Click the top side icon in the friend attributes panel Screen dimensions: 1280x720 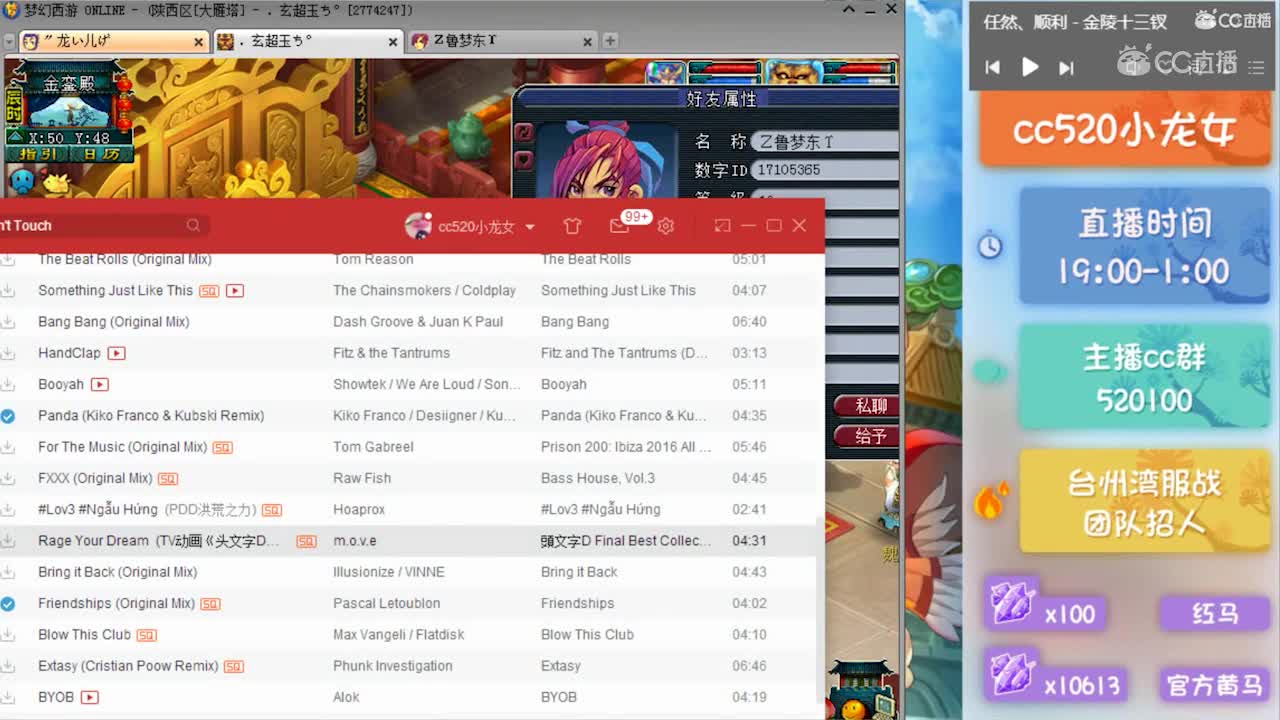(x=523, y=132)
